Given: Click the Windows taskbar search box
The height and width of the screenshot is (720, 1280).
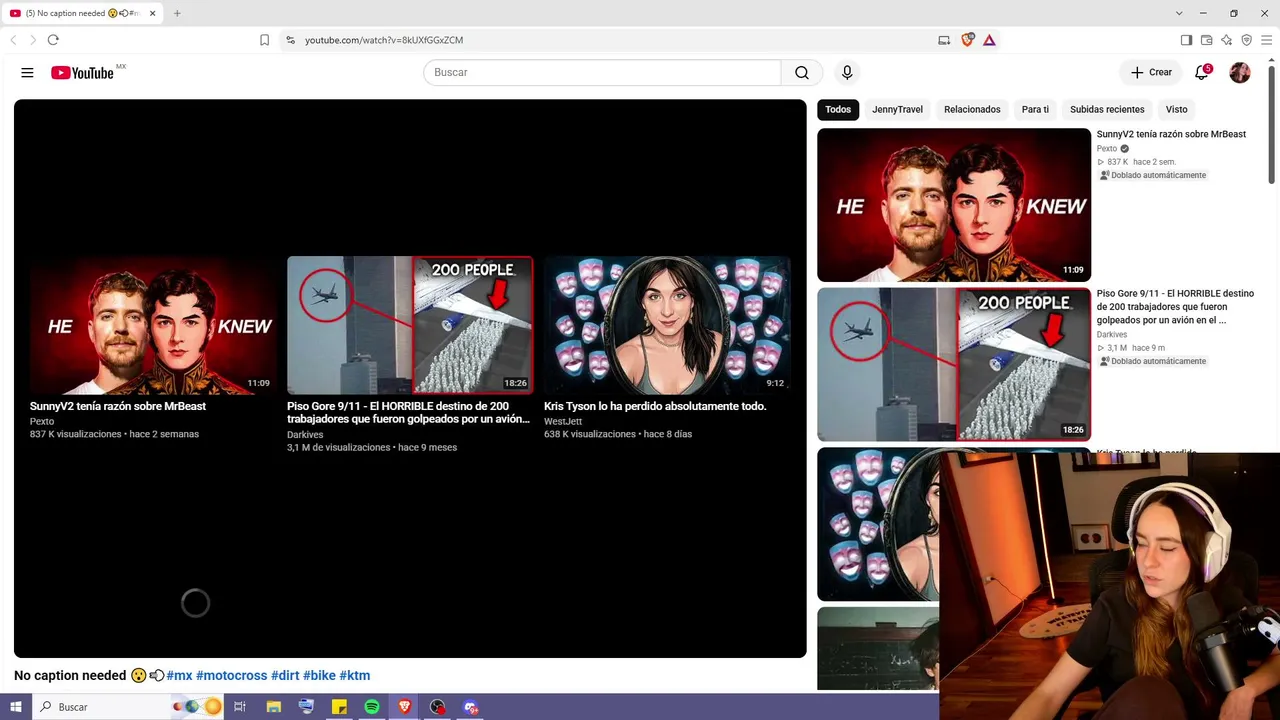Looking at the screenshot, I should coord(128,706).
